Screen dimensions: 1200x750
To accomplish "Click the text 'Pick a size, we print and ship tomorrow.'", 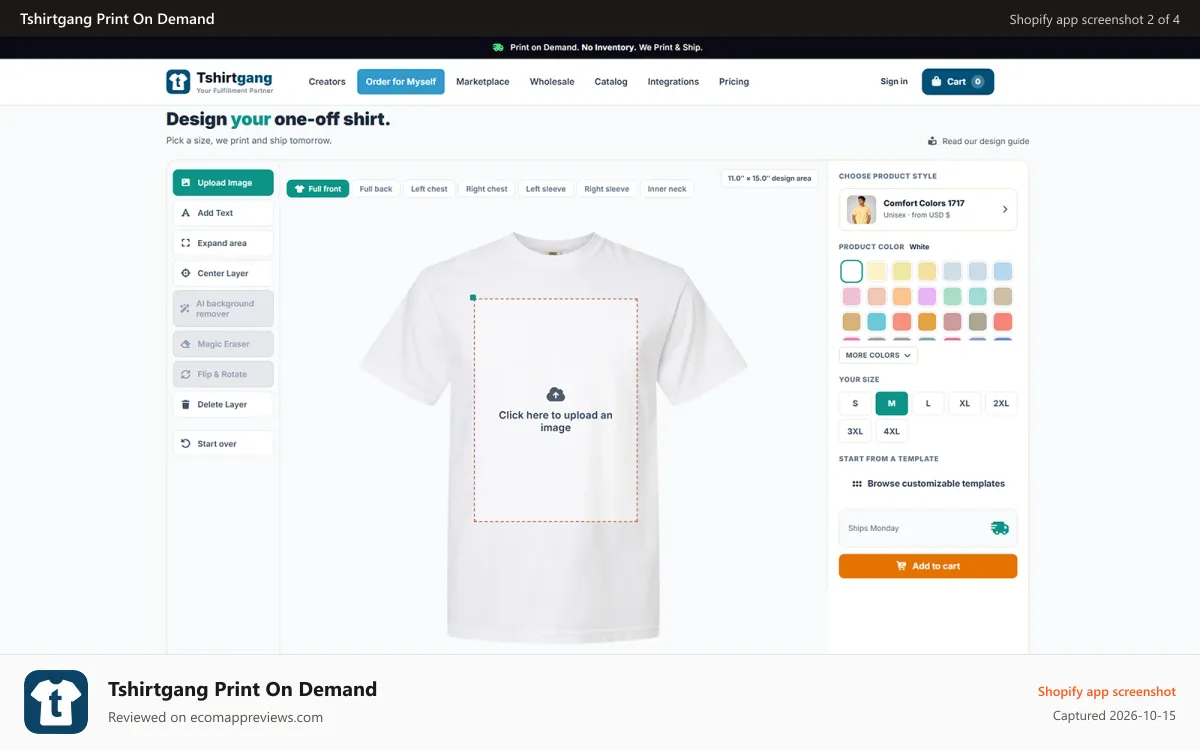I will (x=249, y=141).
